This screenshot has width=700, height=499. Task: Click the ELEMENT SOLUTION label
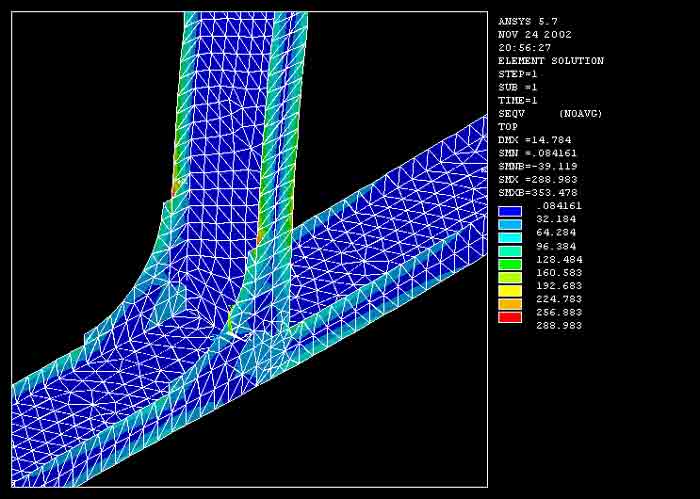coord(551,61)
